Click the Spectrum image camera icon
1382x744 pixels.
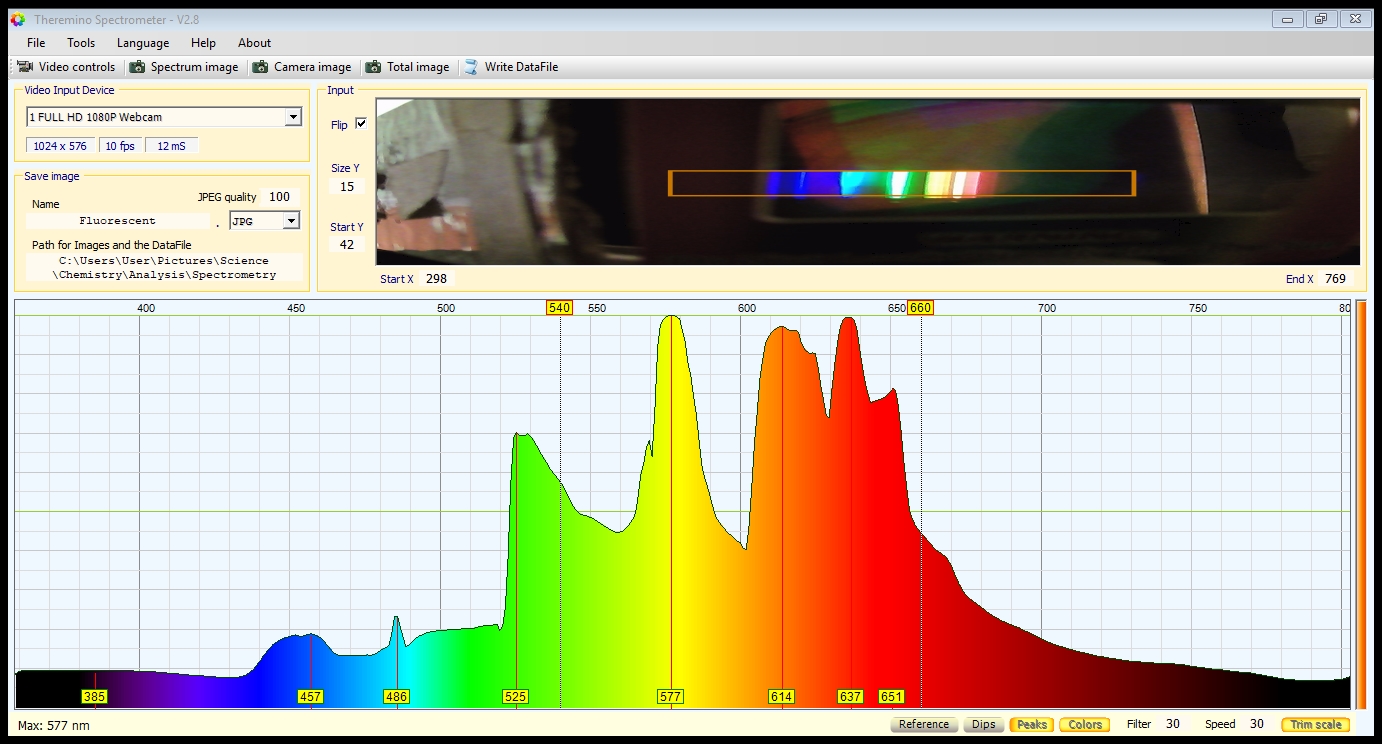point(138,67)
